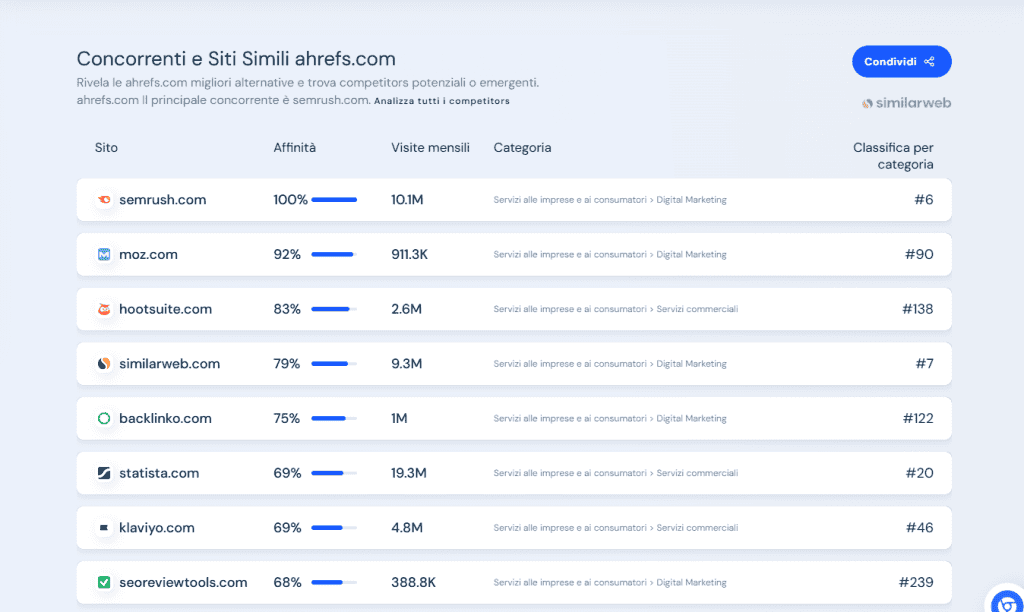Select the 10.1M monthly visits value

point(407,200)
